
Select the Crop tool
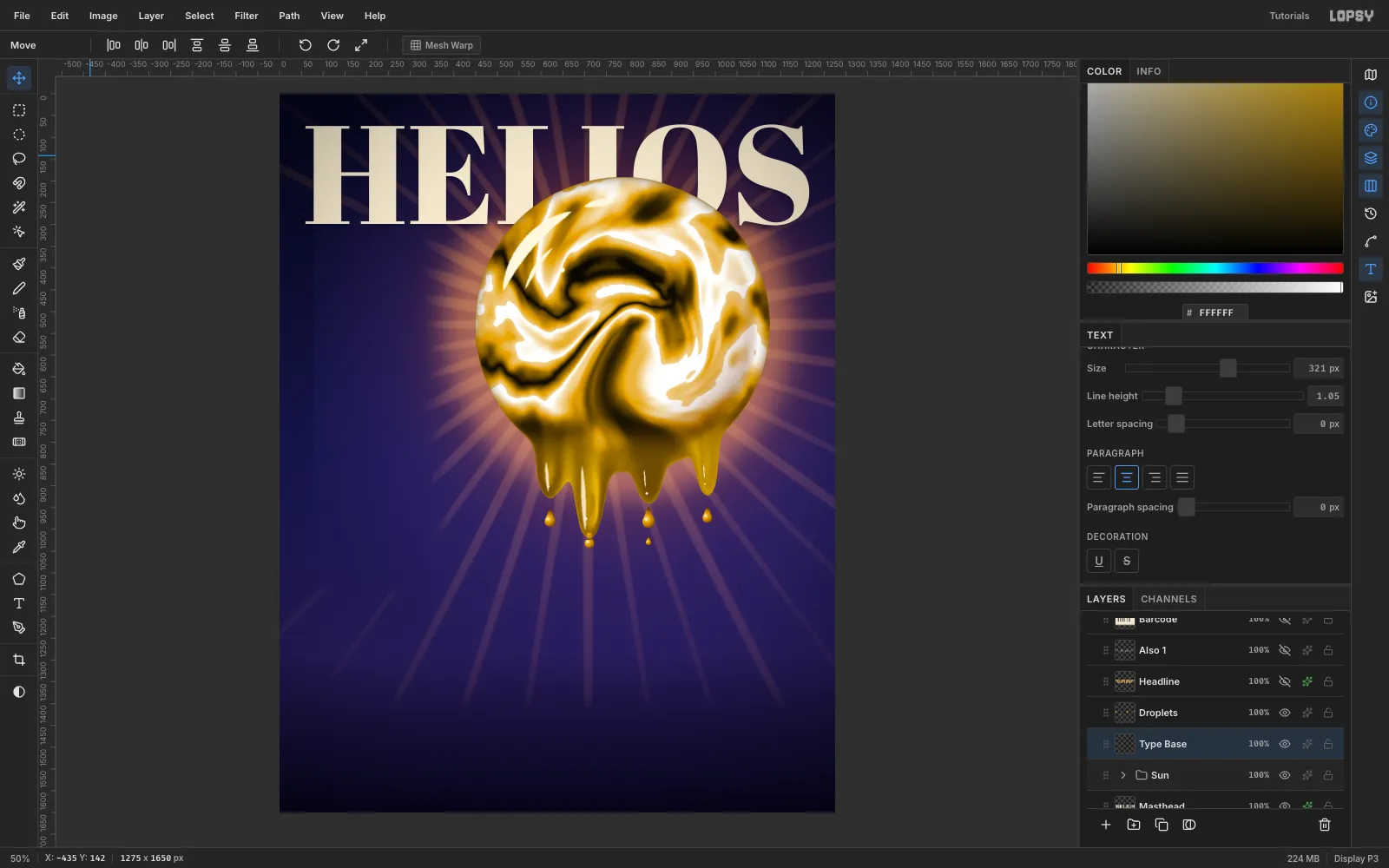pyautogui.click(x=19, y=660)
